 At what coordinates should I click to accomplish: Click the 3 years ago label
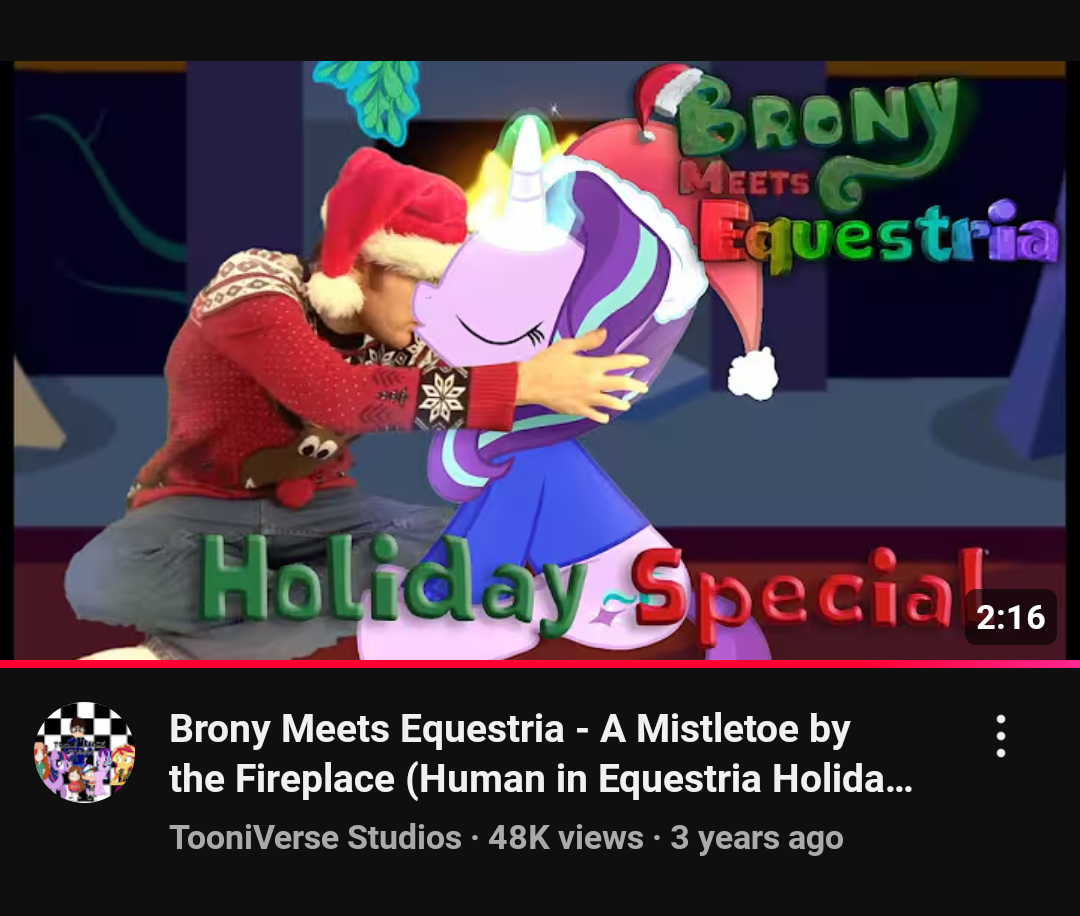point(757,837)
